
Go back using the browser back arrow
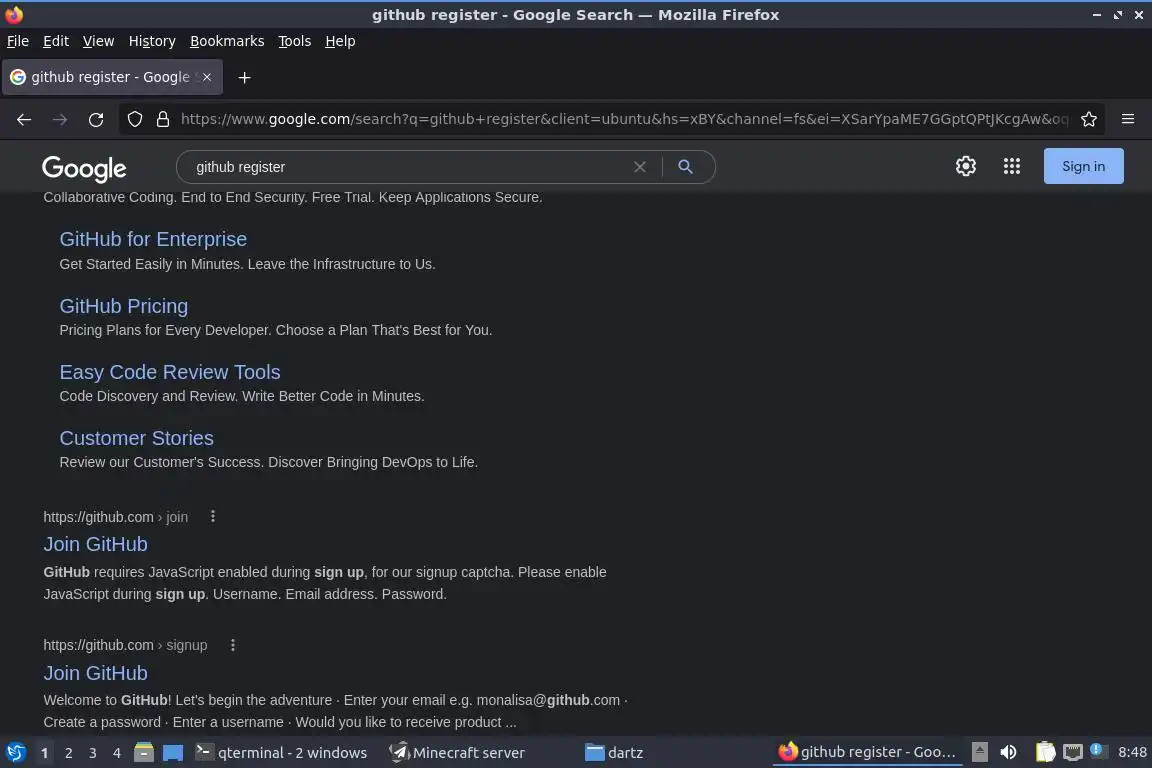click(24, 120)
